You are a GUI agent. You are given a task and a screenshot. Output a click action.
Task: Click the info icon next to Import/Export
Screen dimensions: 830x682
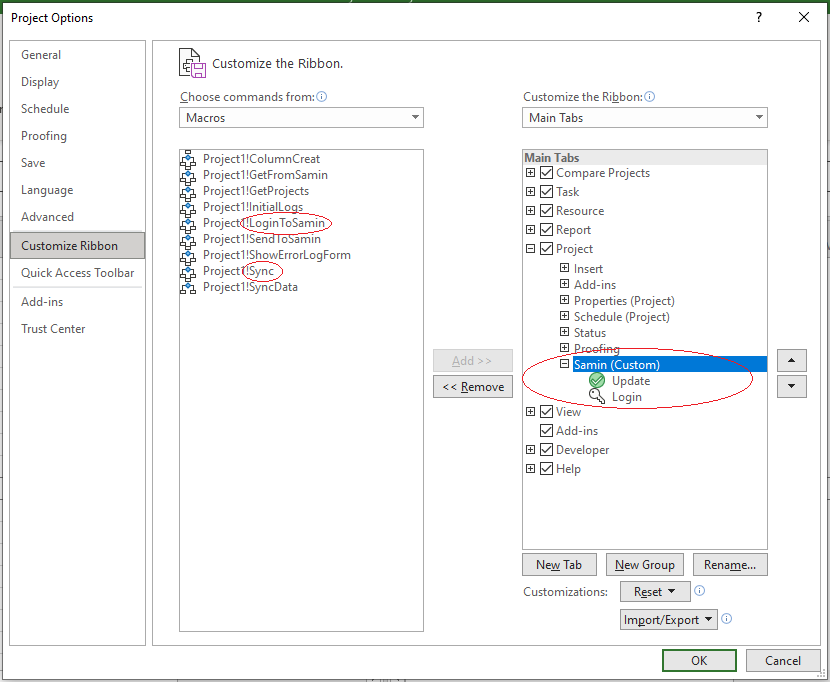click(727, 619)
